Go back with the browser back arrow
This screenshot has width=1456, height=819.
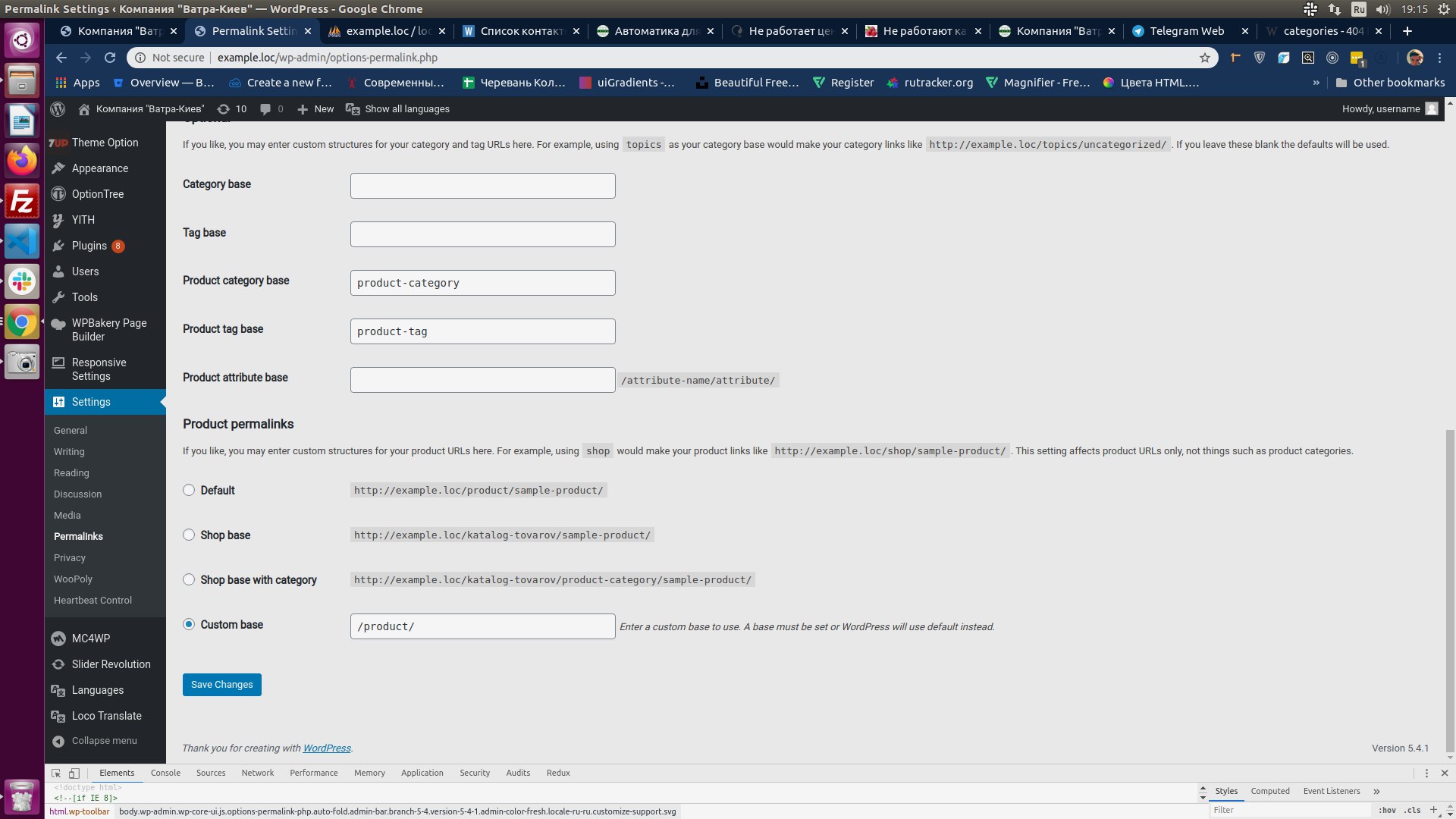coord(61,58)
